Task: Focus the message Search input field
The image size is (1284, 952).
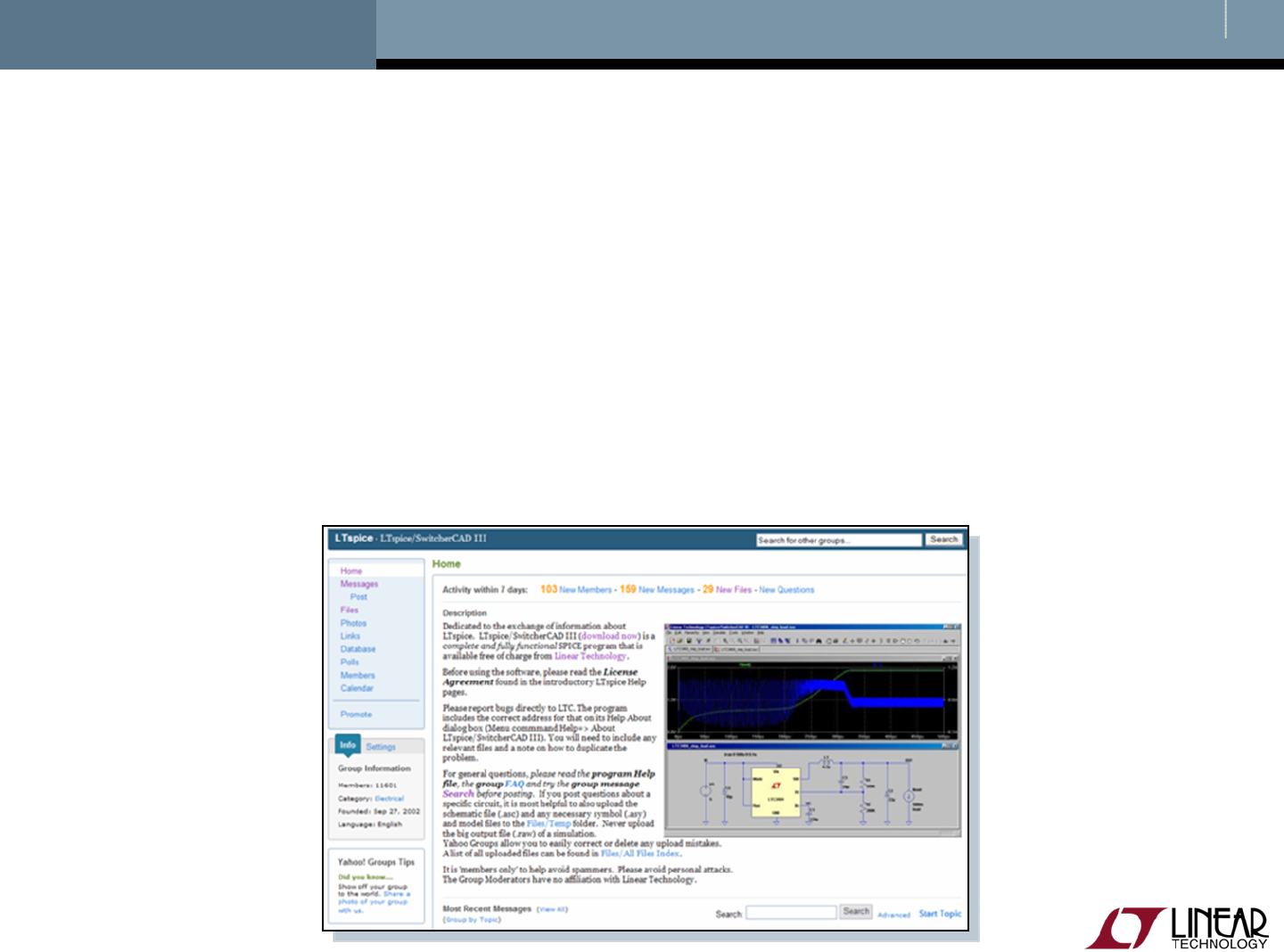Action: pyautogui.click(x=791, y=913)
